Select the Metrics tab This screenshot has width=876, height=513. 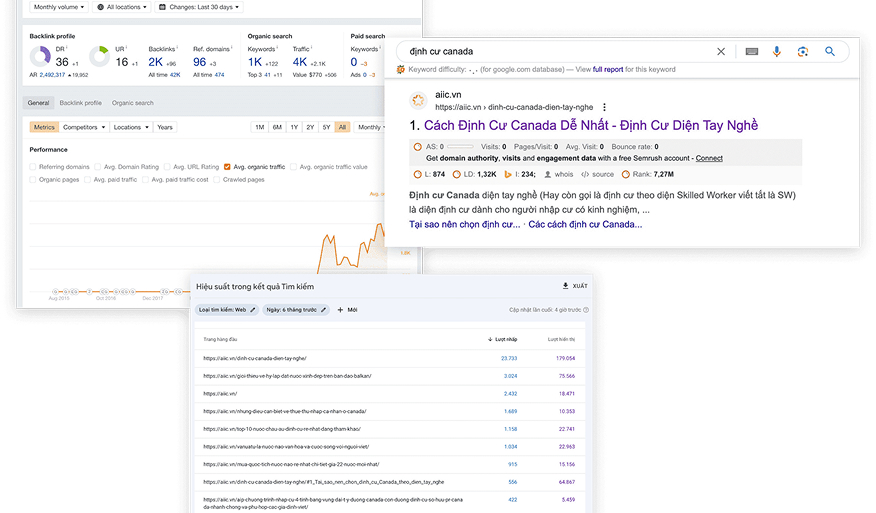tap(44, 127)
